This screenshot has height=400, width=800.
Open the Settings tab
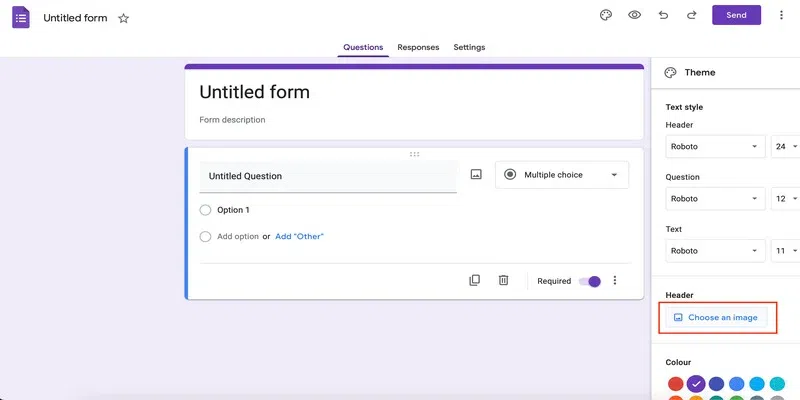(x=469, y=47)
